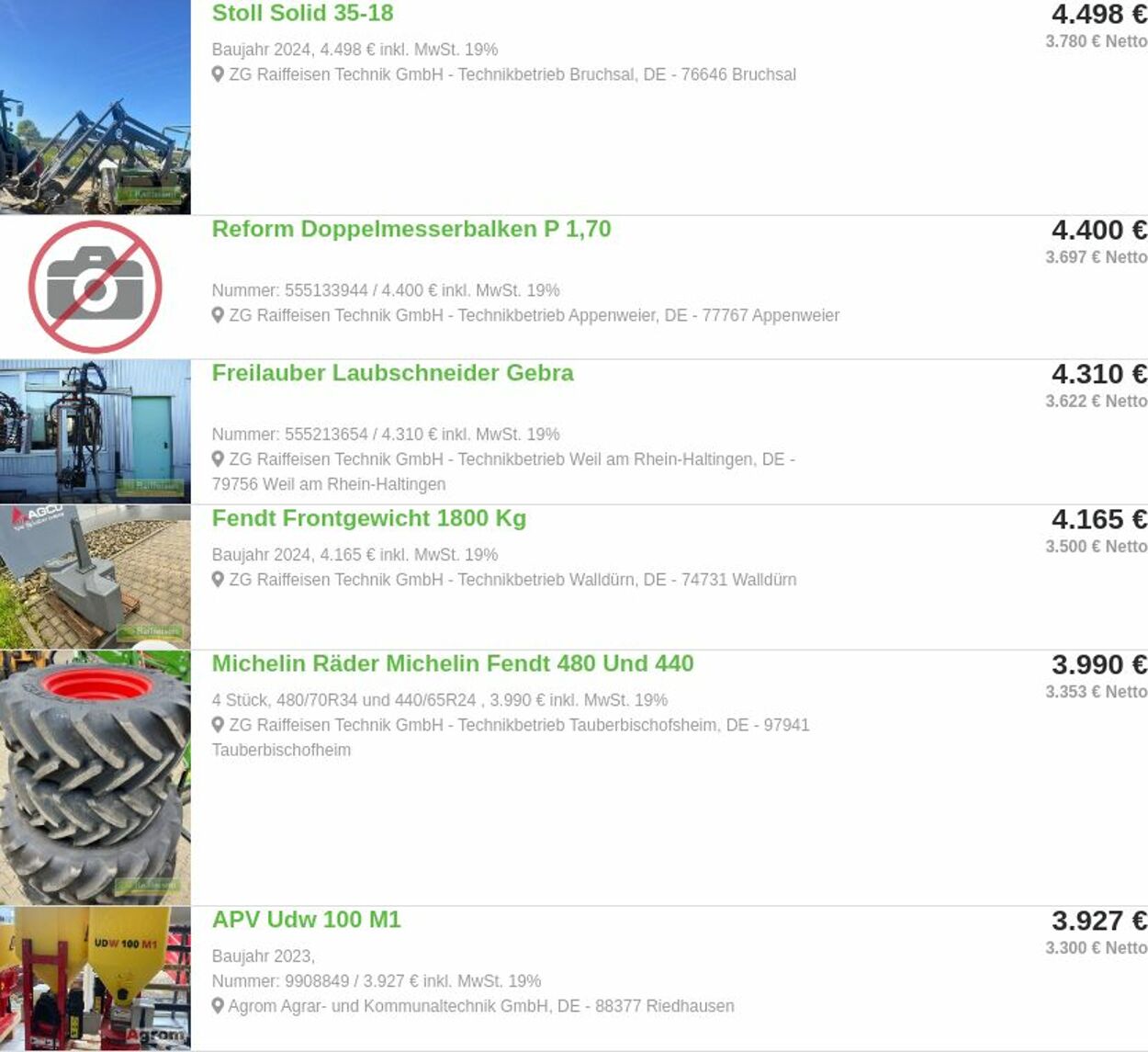Viewport: 1148px width, 1052px height.
Task: Click 'Nummer: 9908849' detail line
Action: (377, 981)
